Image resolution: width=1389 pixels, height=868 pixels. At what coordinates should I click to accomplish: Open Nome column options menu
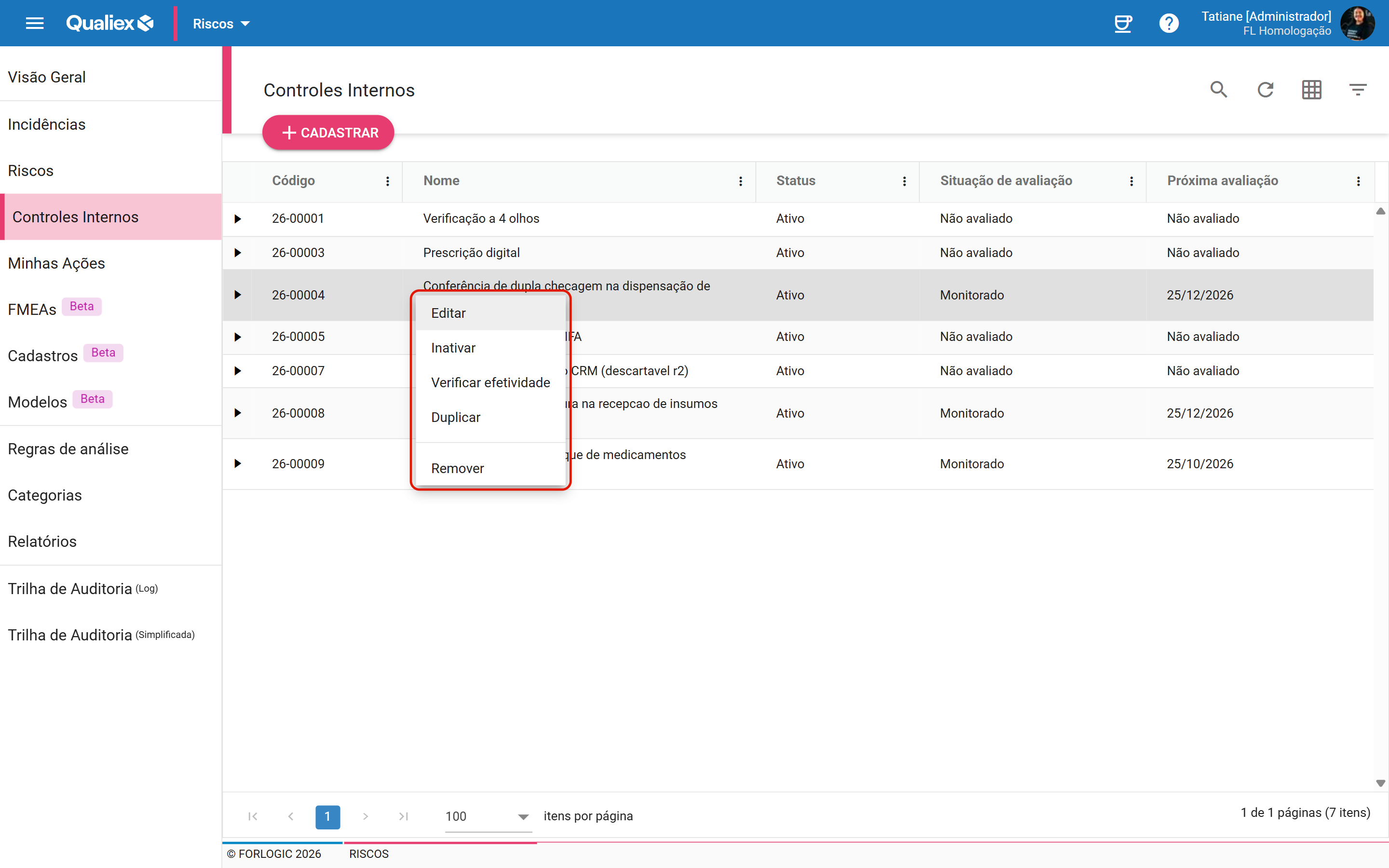[x=740, y=181]
